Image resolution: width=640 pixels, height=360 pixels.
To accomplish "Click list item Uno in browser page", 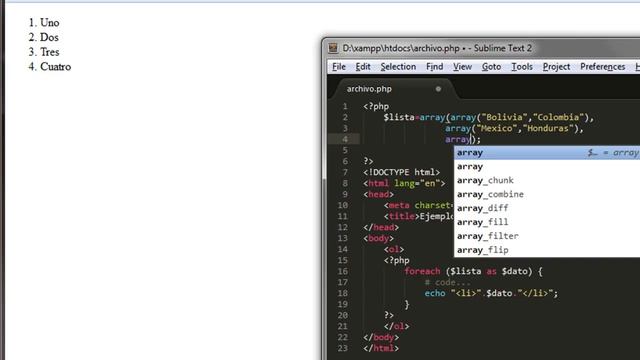I will (49, 22).
